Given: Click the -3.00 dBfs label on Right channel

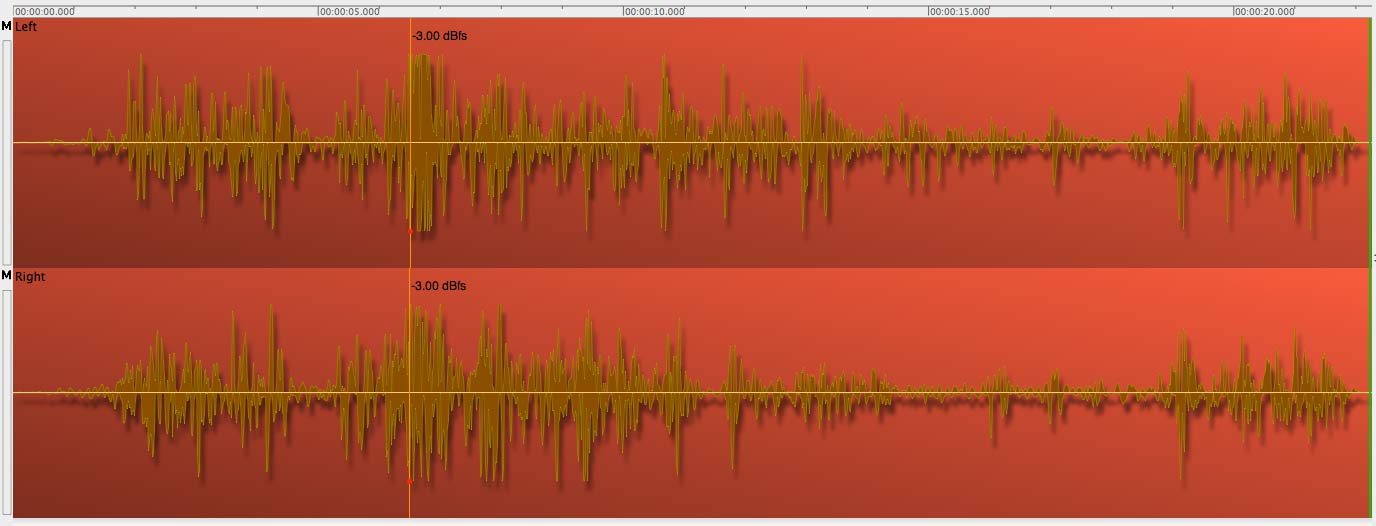Looking at the screenshot, I should [x=439, y=286].
